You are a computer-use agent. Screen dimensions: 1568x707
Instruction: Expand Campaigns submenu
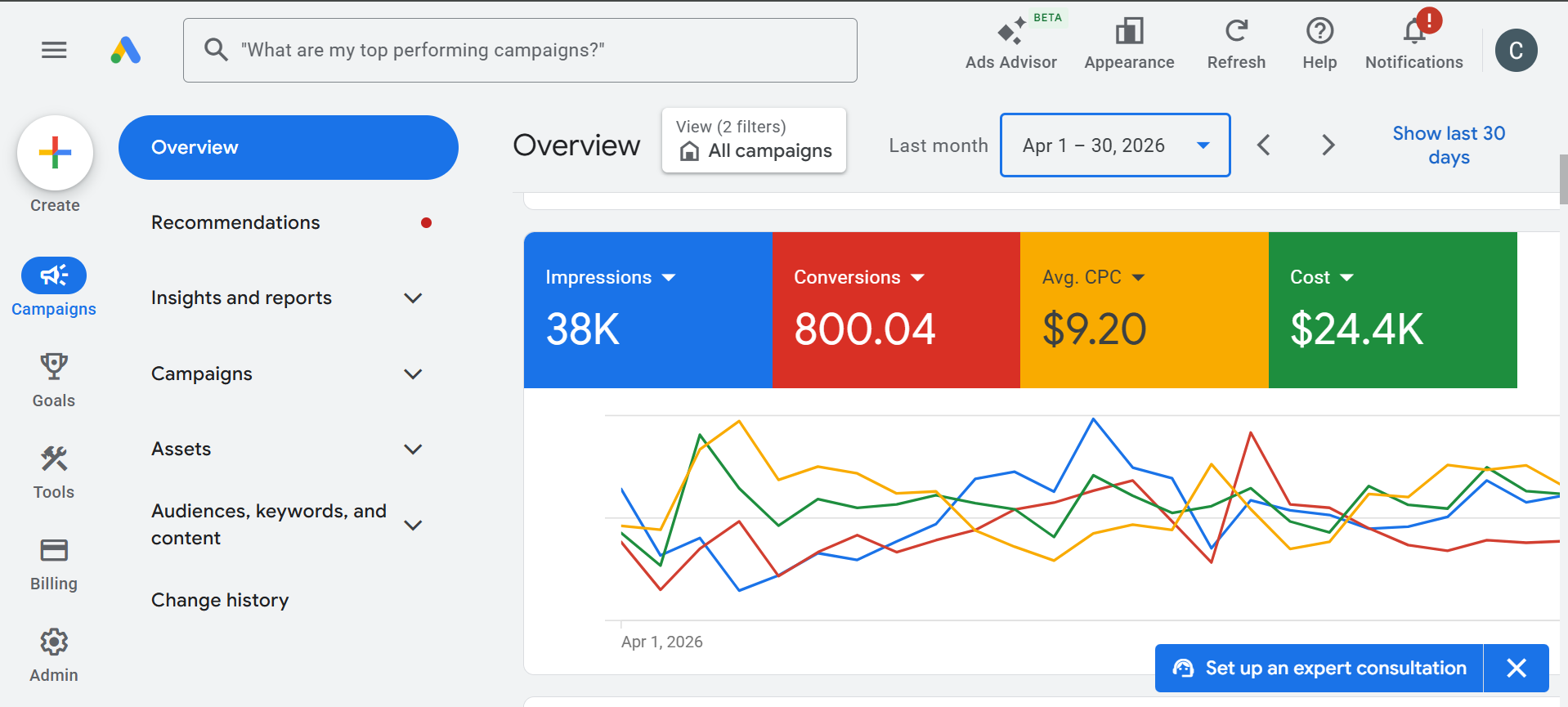click(413, 374)
